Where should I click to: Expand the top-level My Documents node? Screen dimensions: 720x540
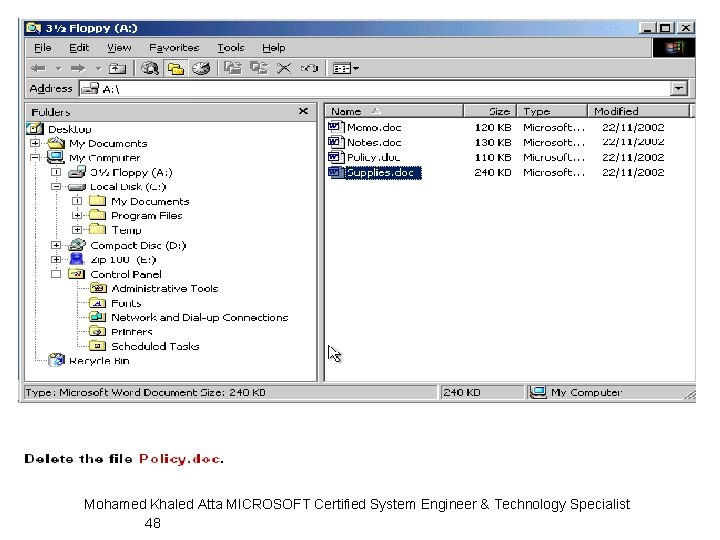coord(35,143)
